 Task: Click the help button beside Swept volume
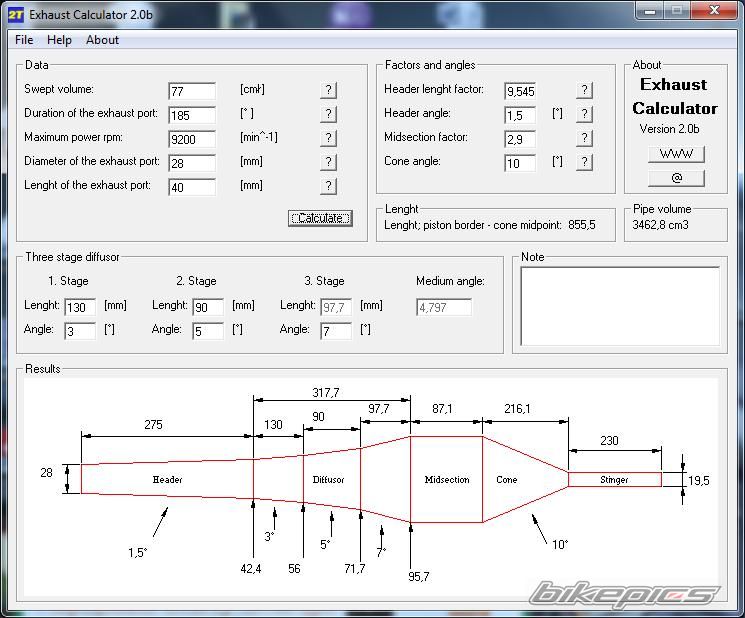(x=328, y=90)
